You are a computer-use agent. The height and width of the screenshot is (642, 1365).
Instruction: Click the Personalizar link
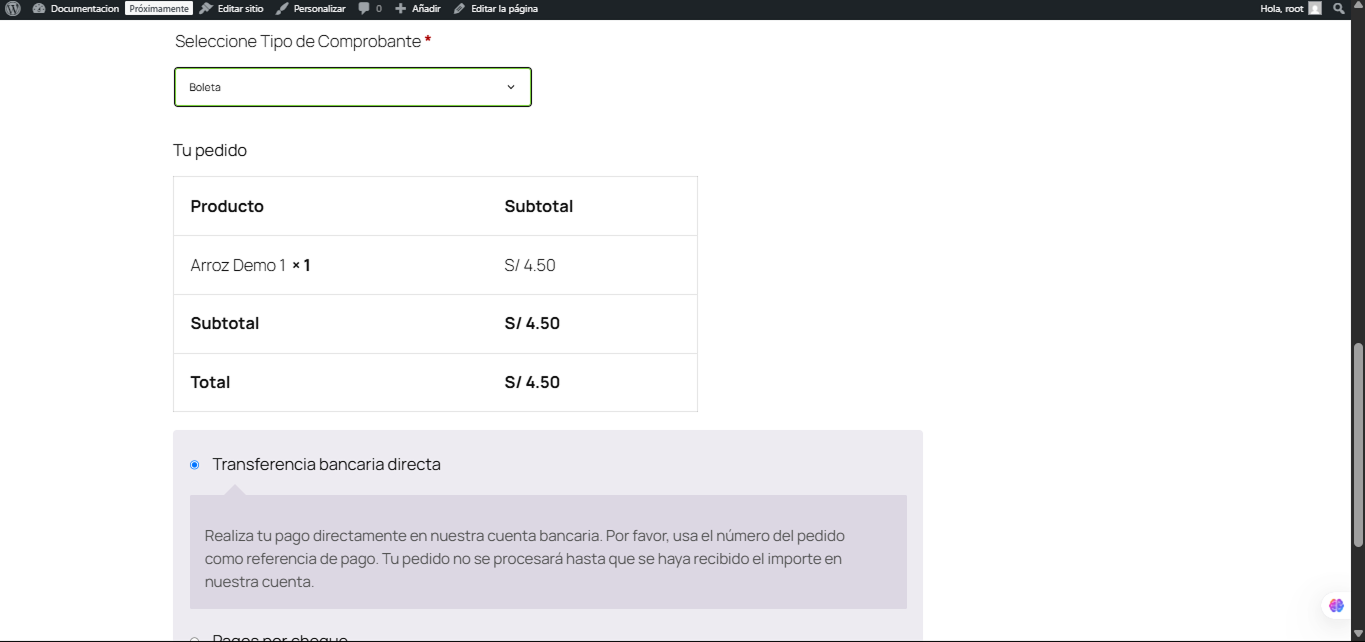point(319,8)
